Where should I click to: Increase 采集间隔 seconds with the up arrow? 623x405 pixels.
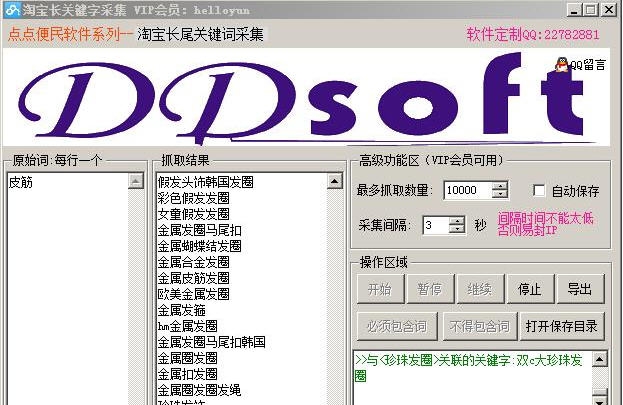point(457,221)
